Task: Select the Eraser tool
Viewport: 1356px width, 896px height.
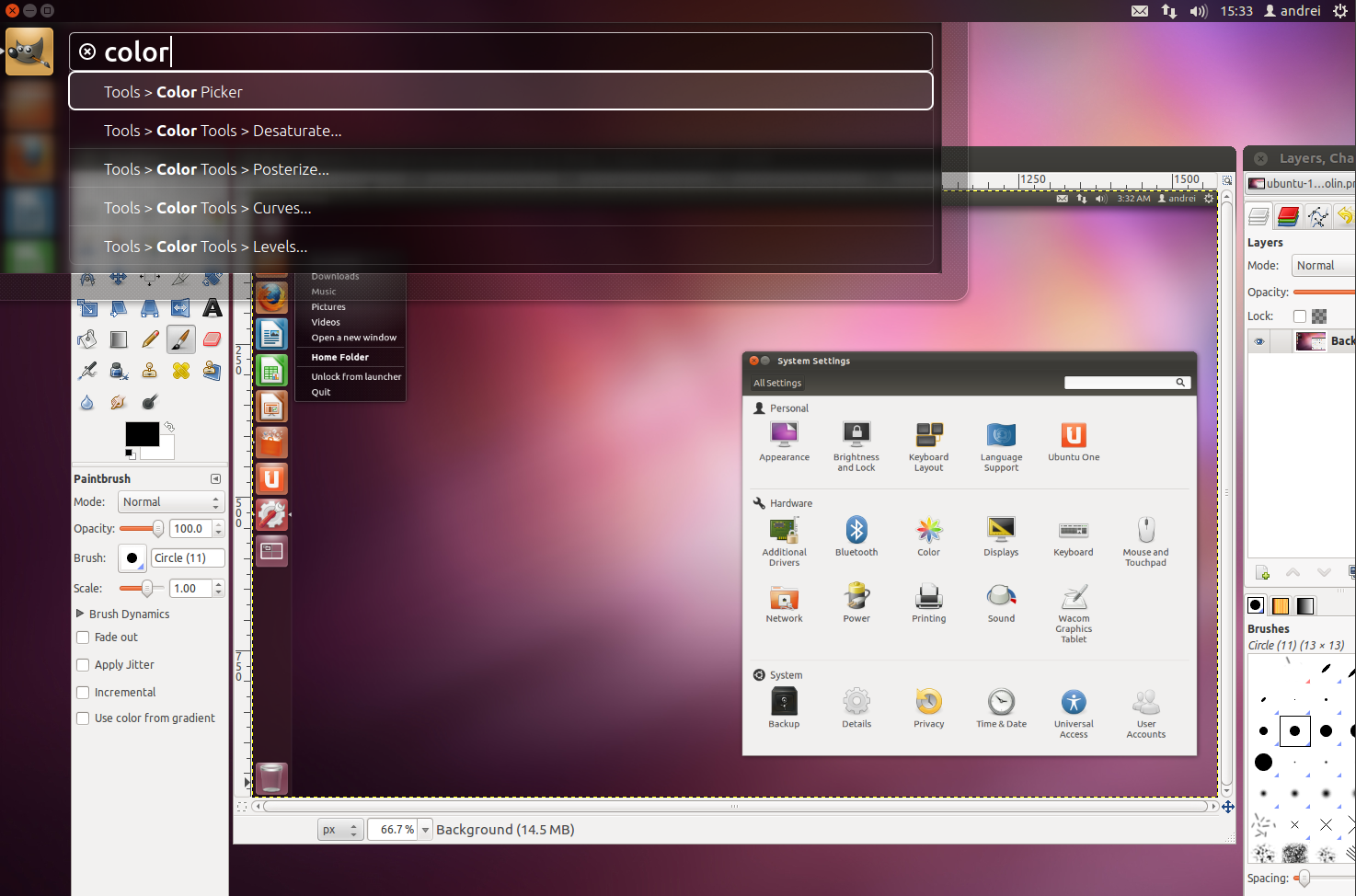Action: [212, 339]
